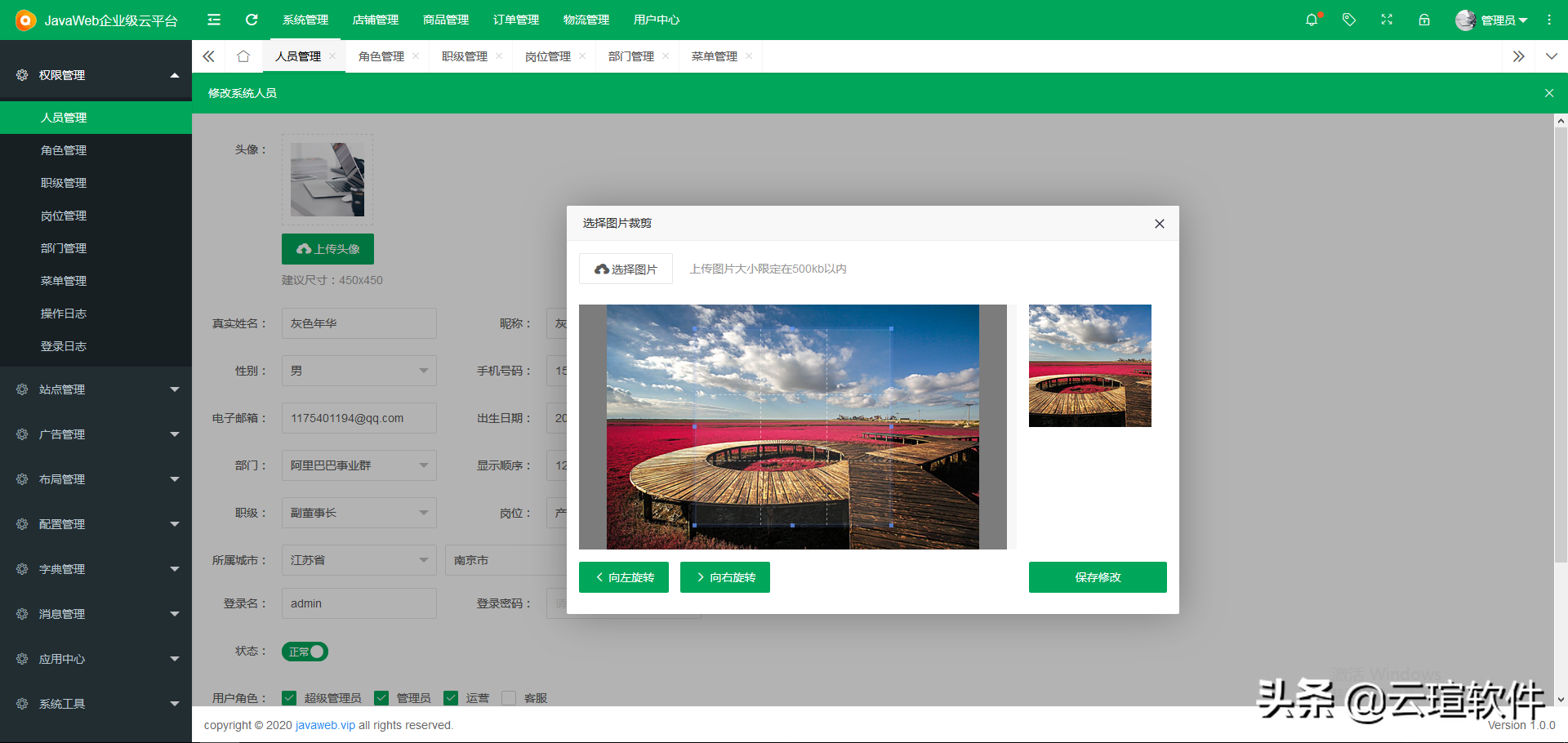Close the 菜单管理 tab via its x
The image size is (1568, 743).
pyautogui.click(x=749, y=56)
